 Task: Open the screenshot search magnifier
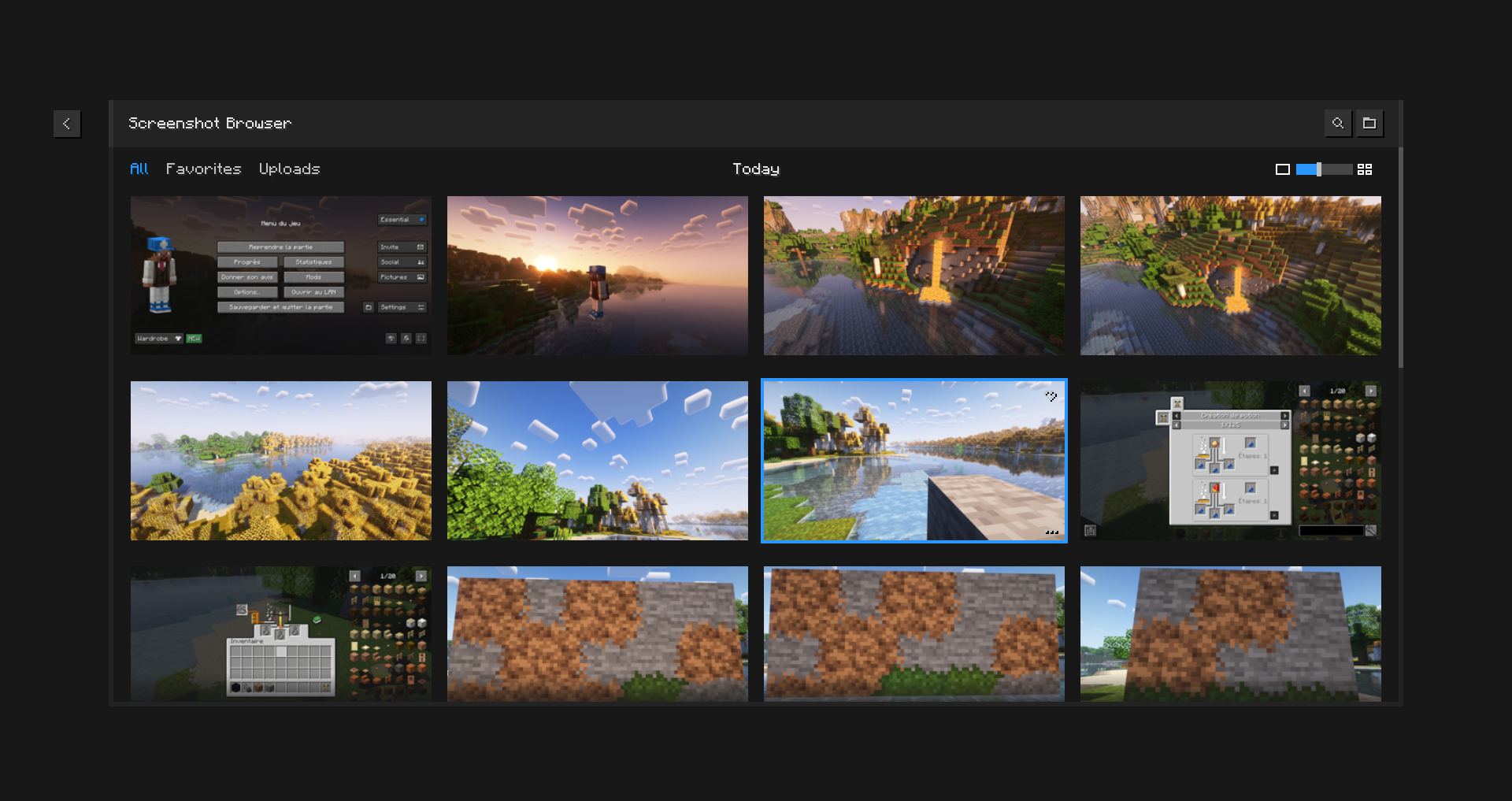click(x=1338, y=123)
